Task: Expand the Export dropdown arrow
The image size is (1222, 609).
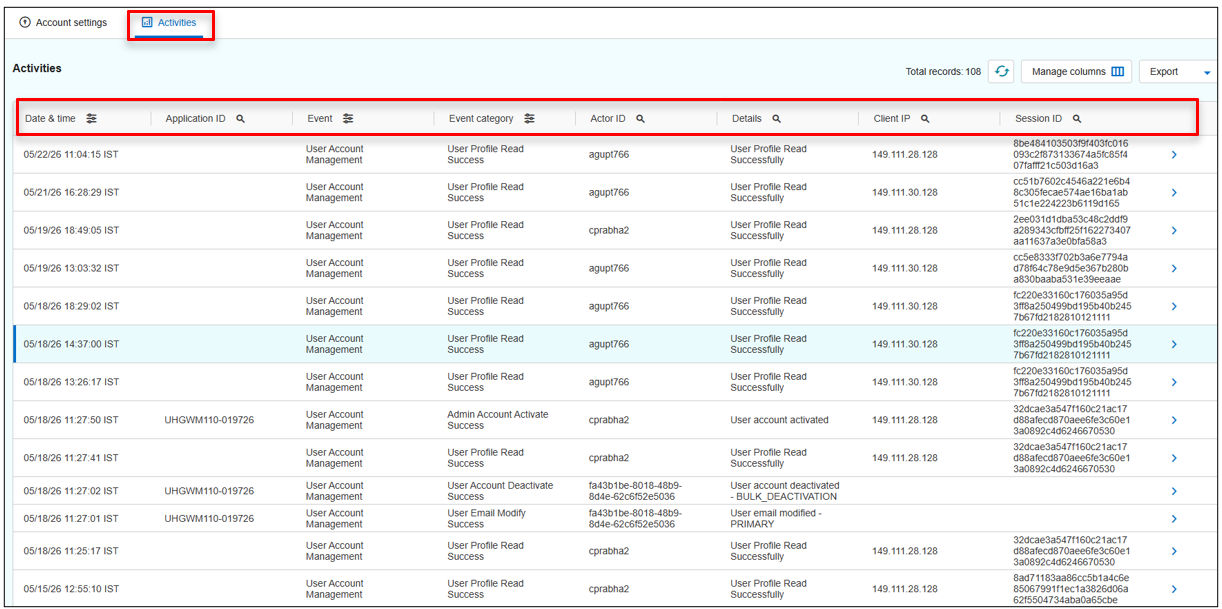Action: pos(1207,73)
